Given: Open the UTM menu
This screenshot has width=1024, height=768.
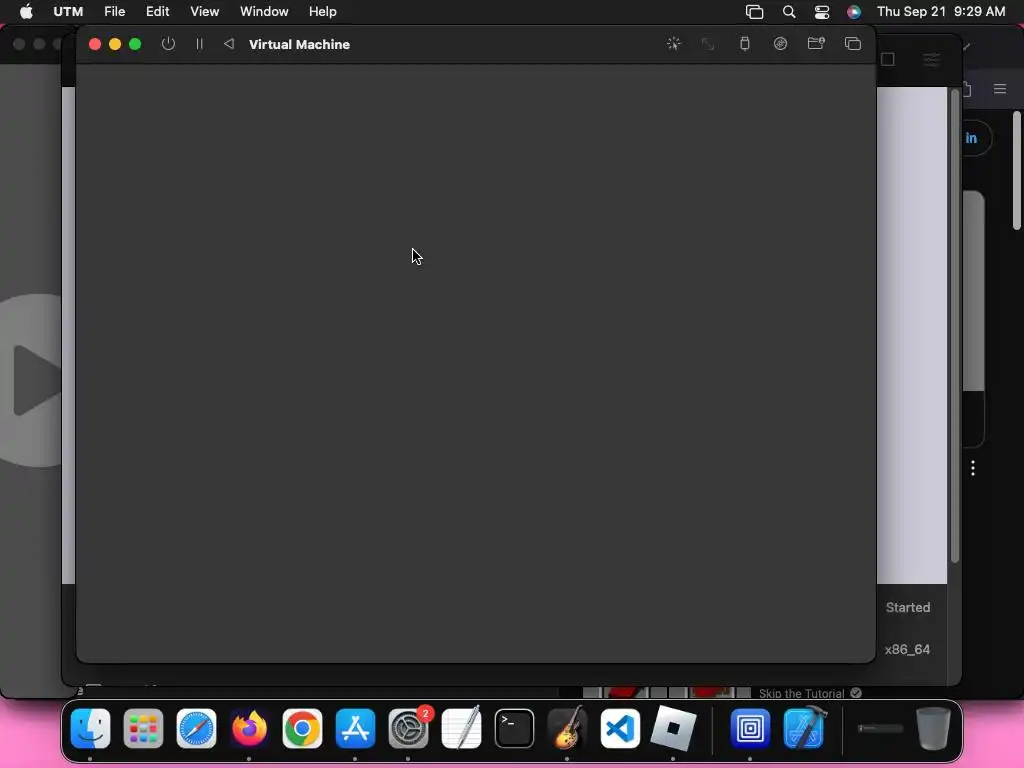Looking at the screenshot, I should (x=68, y=12).
